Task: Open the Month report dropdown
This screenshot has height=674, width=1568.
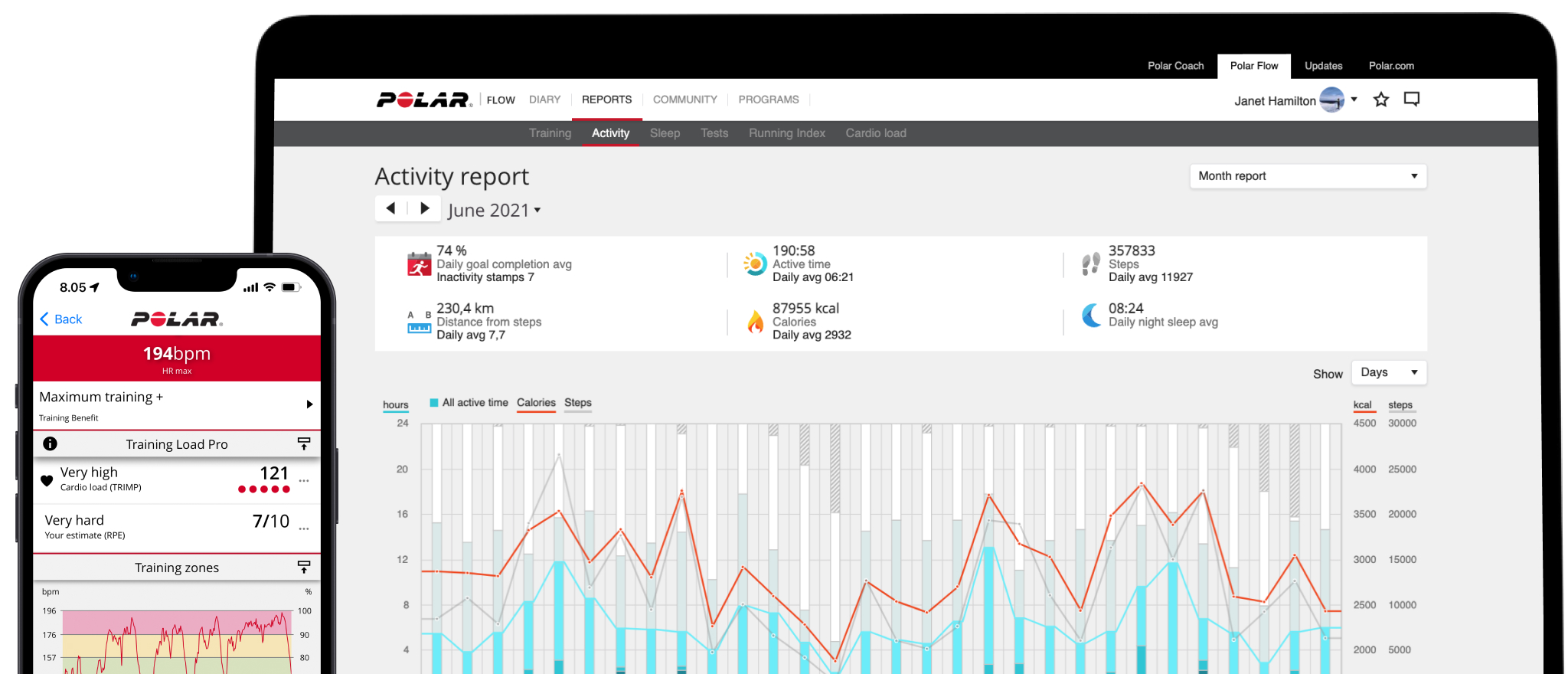Action: (x=1308, y=176)
